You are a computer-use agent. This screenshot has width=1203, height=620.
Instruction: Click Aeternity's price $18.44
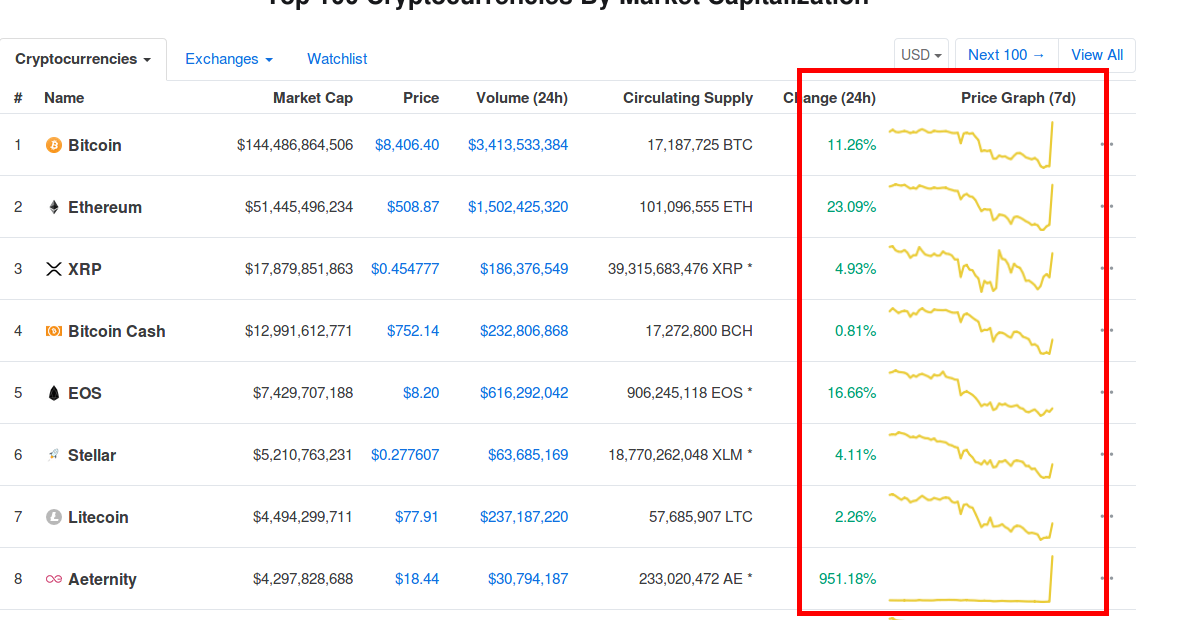(417, 579)
